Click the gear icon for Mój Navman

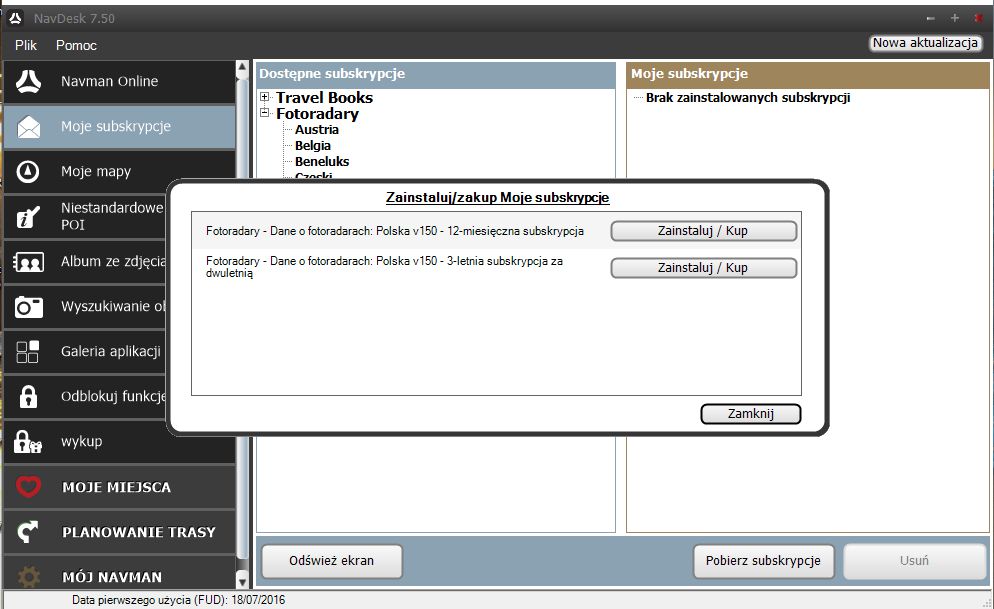pyautogui.click(x=29, y=576)
